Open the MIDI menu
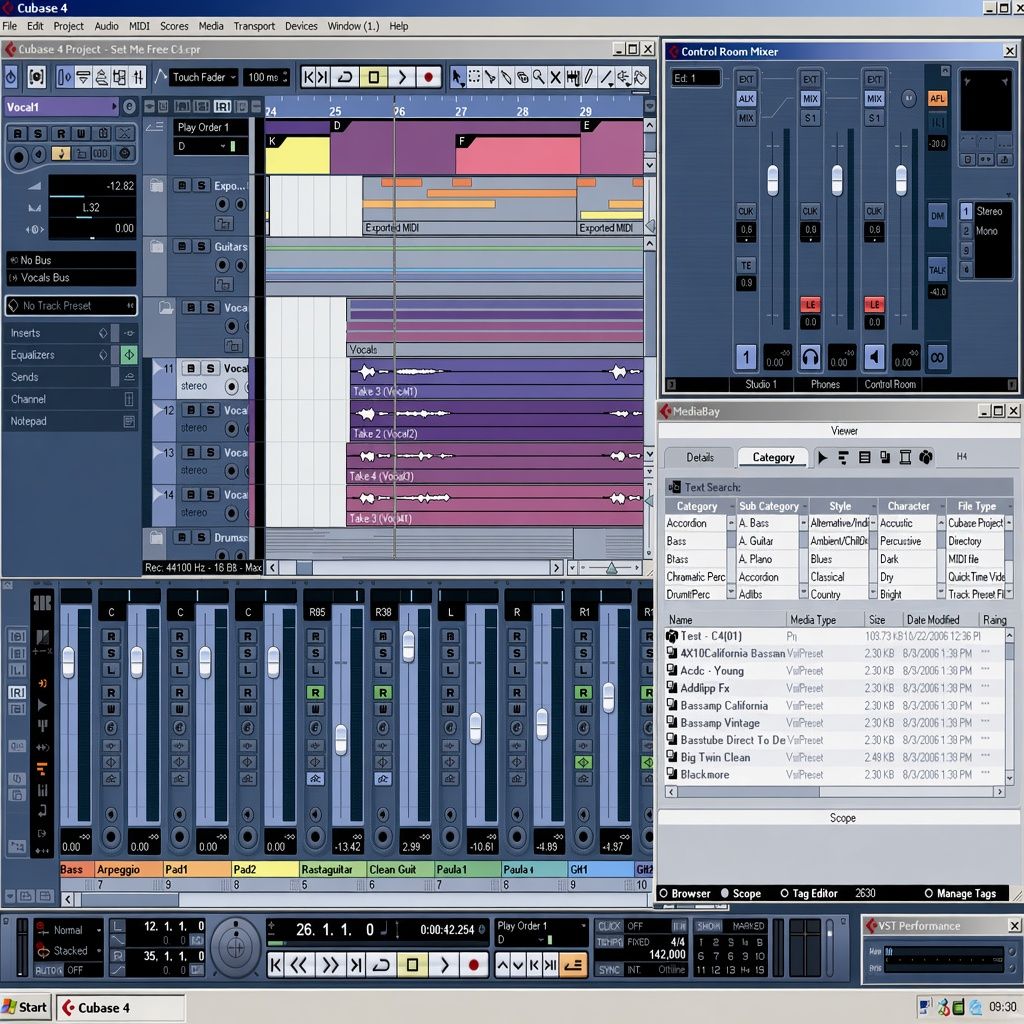 point(139,26)
